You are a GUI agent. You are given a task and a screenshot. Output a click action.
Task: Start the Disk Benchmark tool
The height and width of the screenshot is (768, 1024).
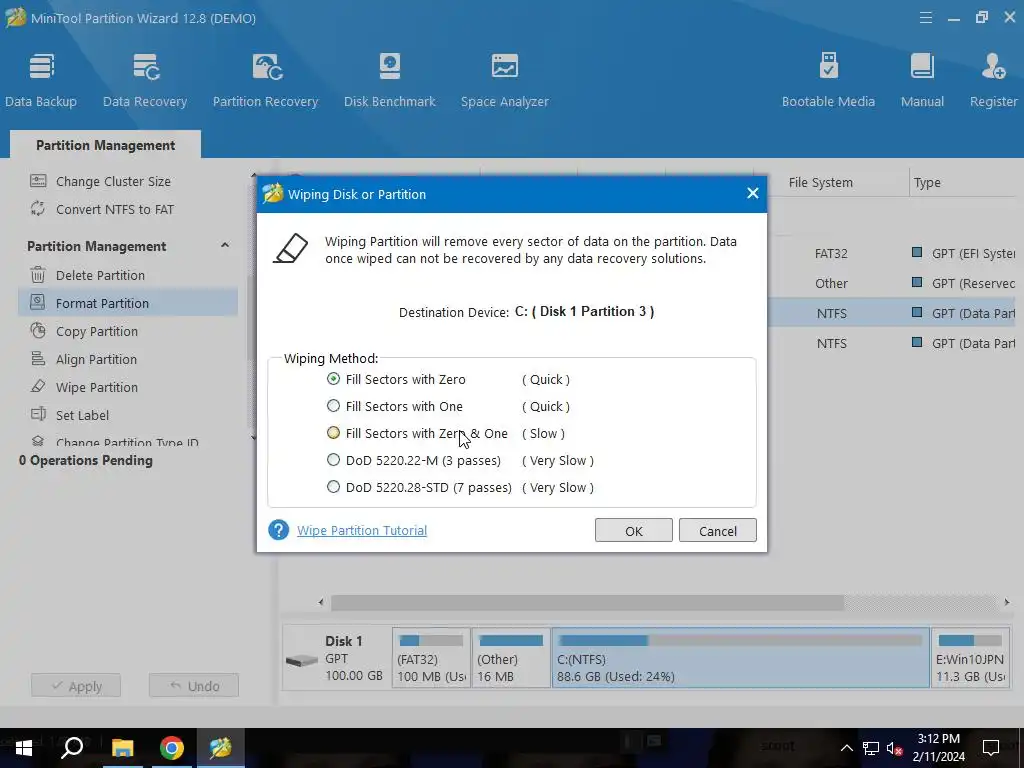[390, 80]
